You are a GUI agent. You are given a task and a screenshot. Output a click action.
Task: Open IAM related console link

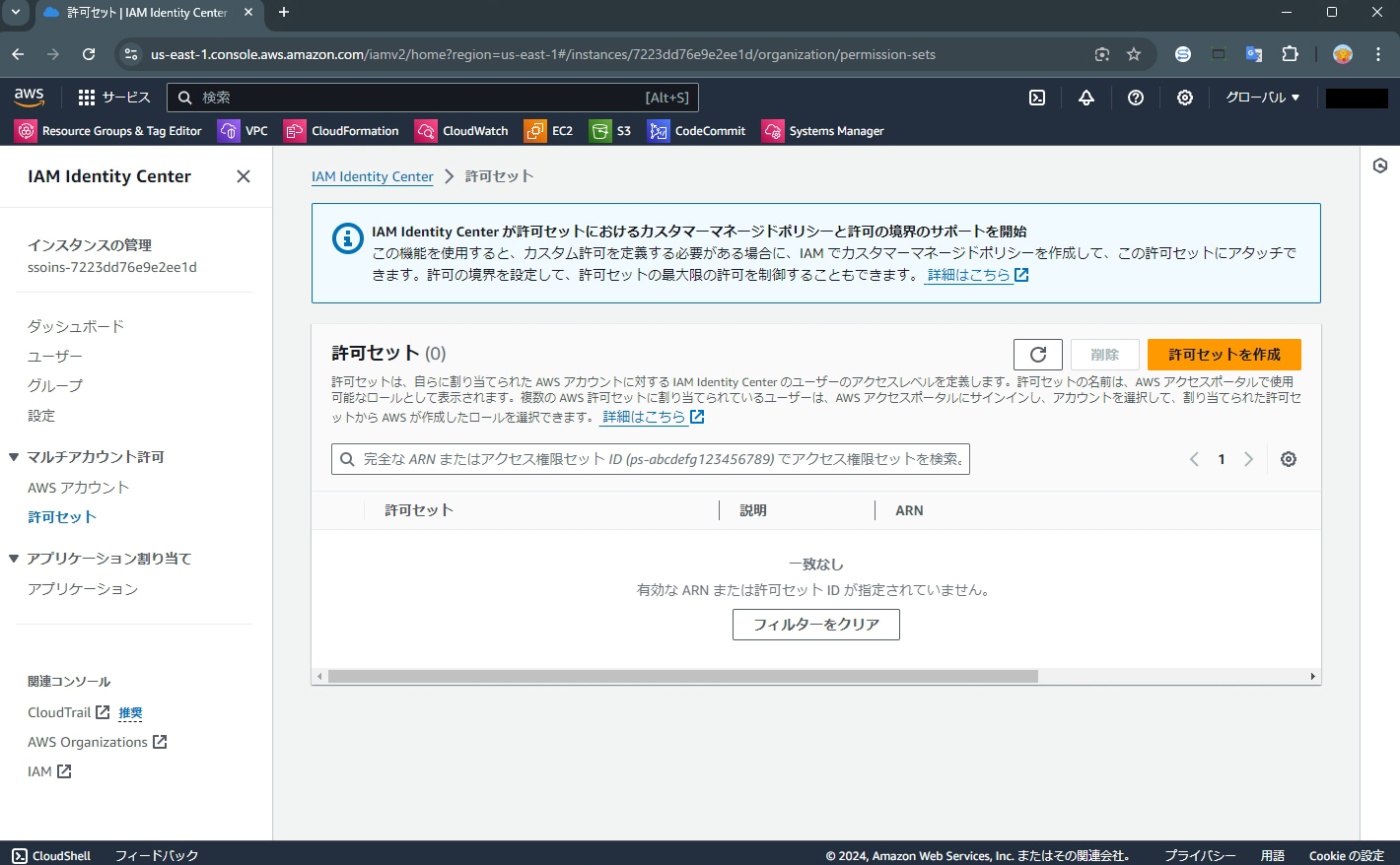(49, 771)
